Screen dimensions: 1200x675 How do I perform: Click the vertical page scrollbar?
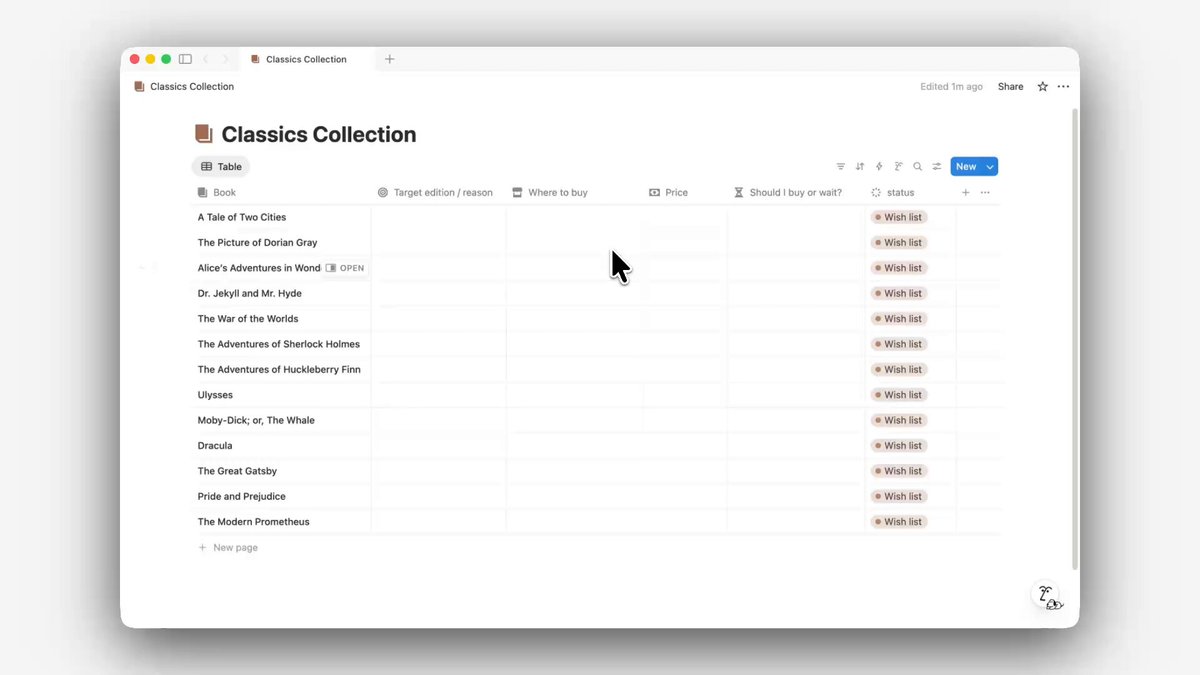[x=1075, y=340]
